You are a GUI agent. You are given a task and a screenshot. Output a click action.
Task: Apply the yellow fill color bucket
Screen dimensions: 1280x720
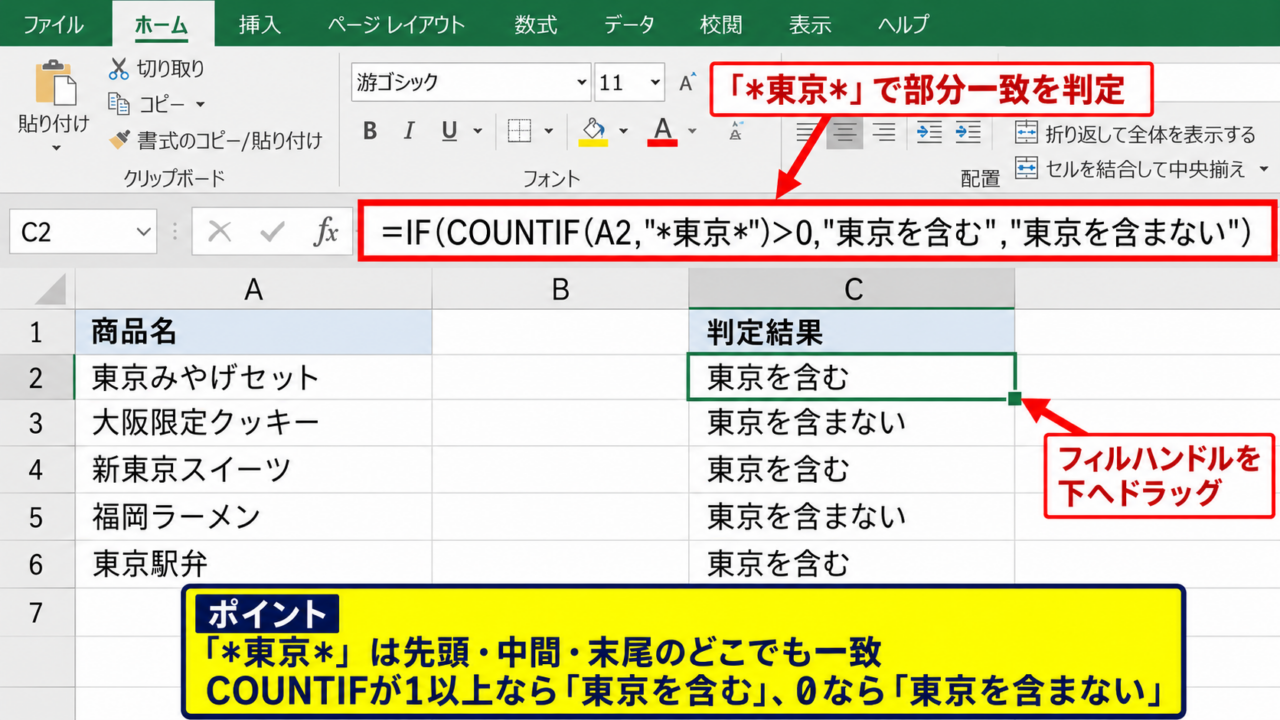pyautogui.click(x=594, y=131)
